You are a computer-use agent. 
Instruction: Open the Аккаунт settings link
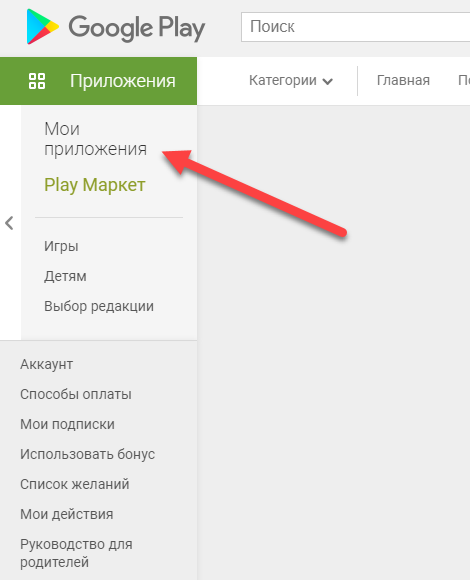pos(47,364)
